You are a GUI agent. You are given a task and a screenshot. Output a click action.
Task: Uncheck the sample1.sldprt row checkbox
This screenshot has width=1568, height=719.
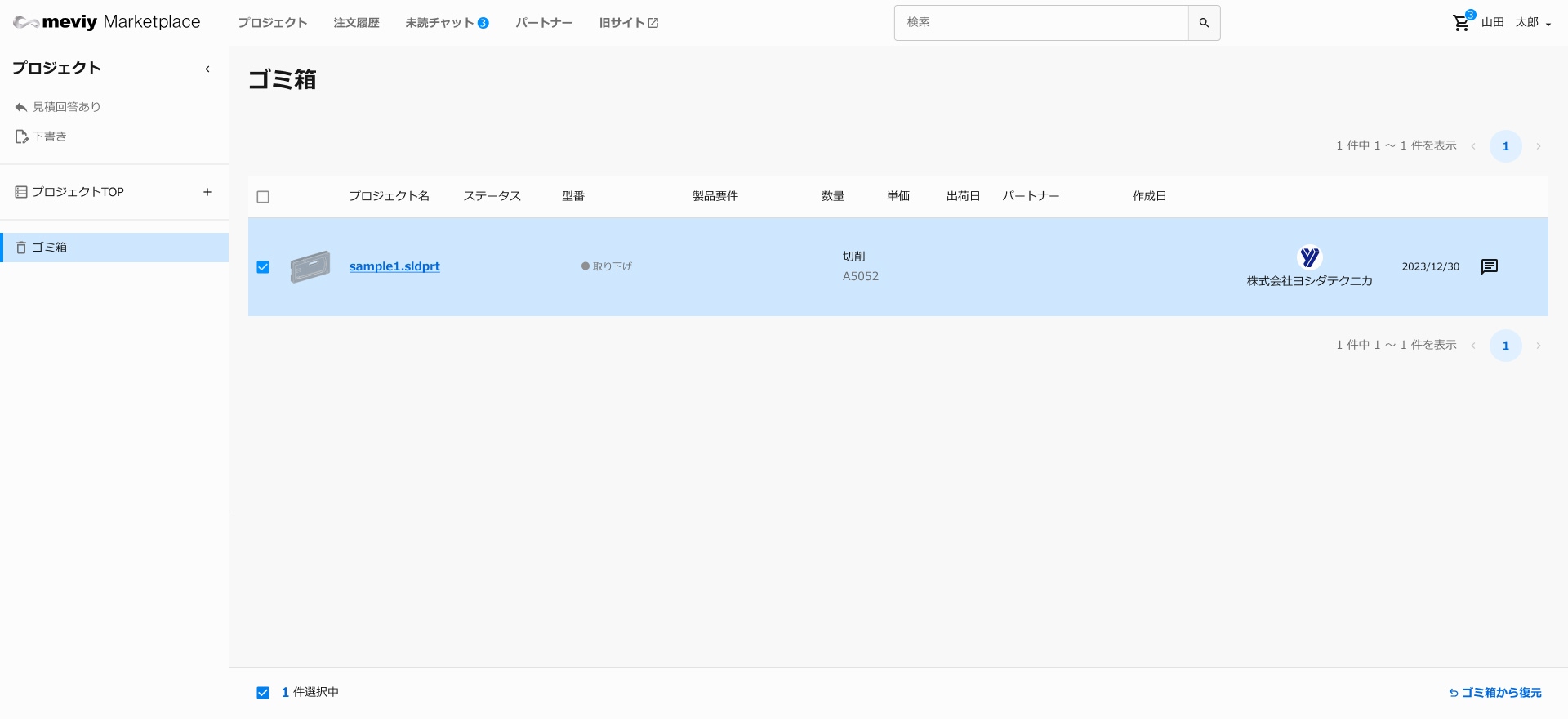(263, 267)
